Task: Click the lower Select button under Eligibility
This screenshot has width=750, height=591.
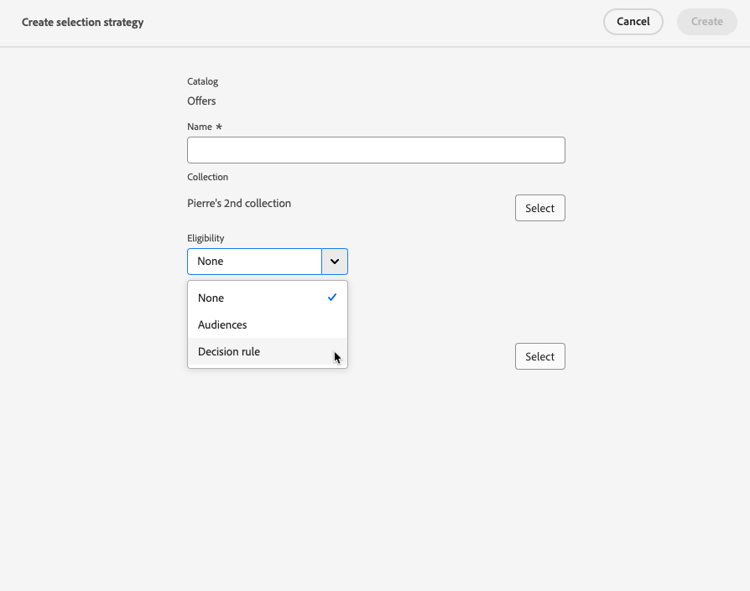Action: [x=540, y=357]
